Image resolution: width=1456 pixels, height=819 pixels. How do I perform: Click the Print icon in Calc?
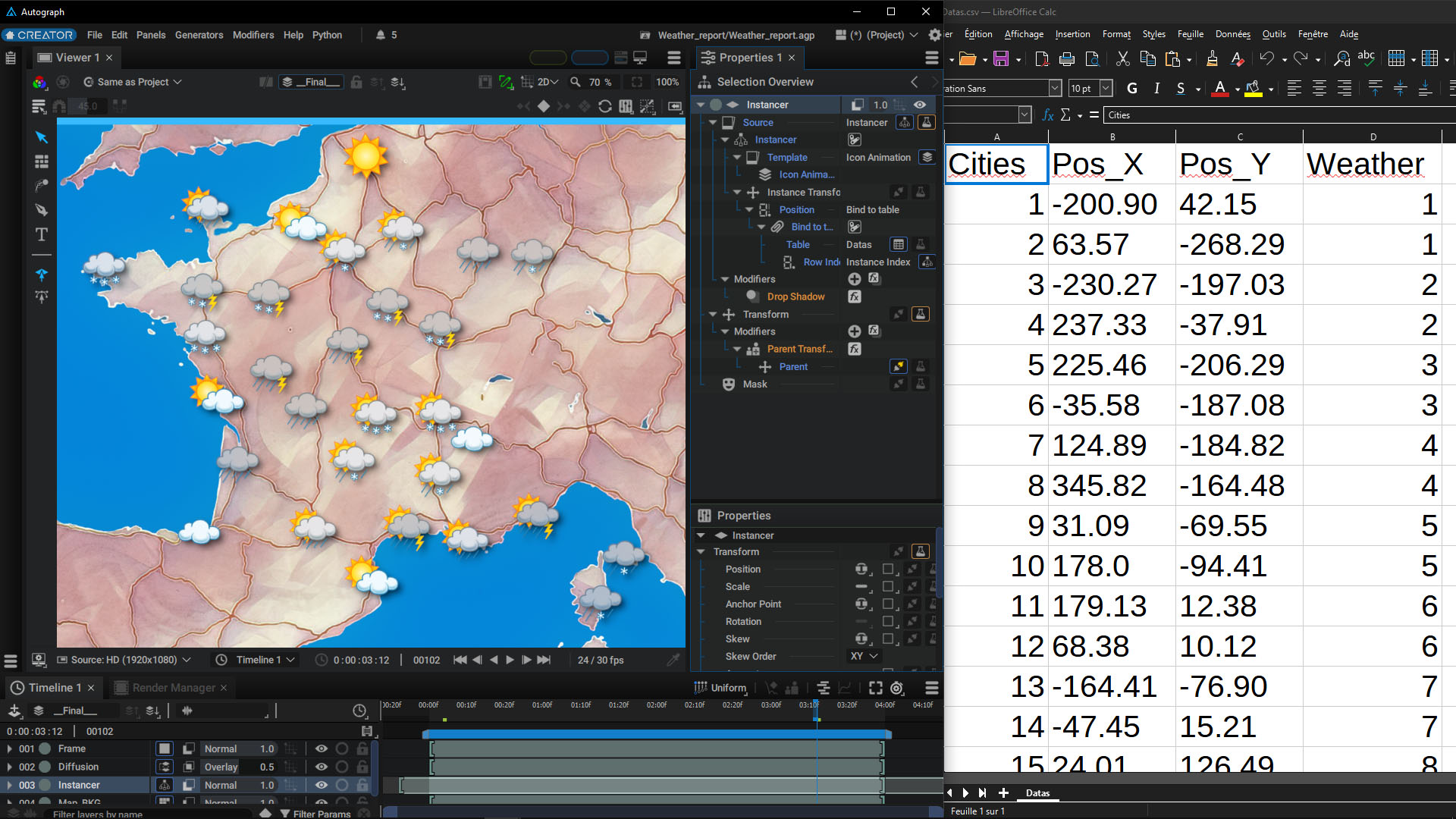(x=1067, y=58)
